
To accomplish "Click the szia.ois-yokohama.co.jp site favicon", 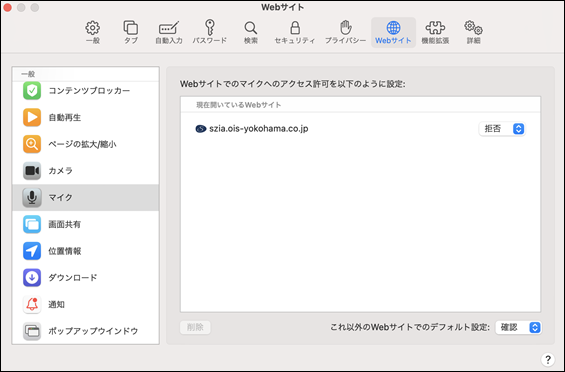I will pyautogui.click(x=201, y=129).
